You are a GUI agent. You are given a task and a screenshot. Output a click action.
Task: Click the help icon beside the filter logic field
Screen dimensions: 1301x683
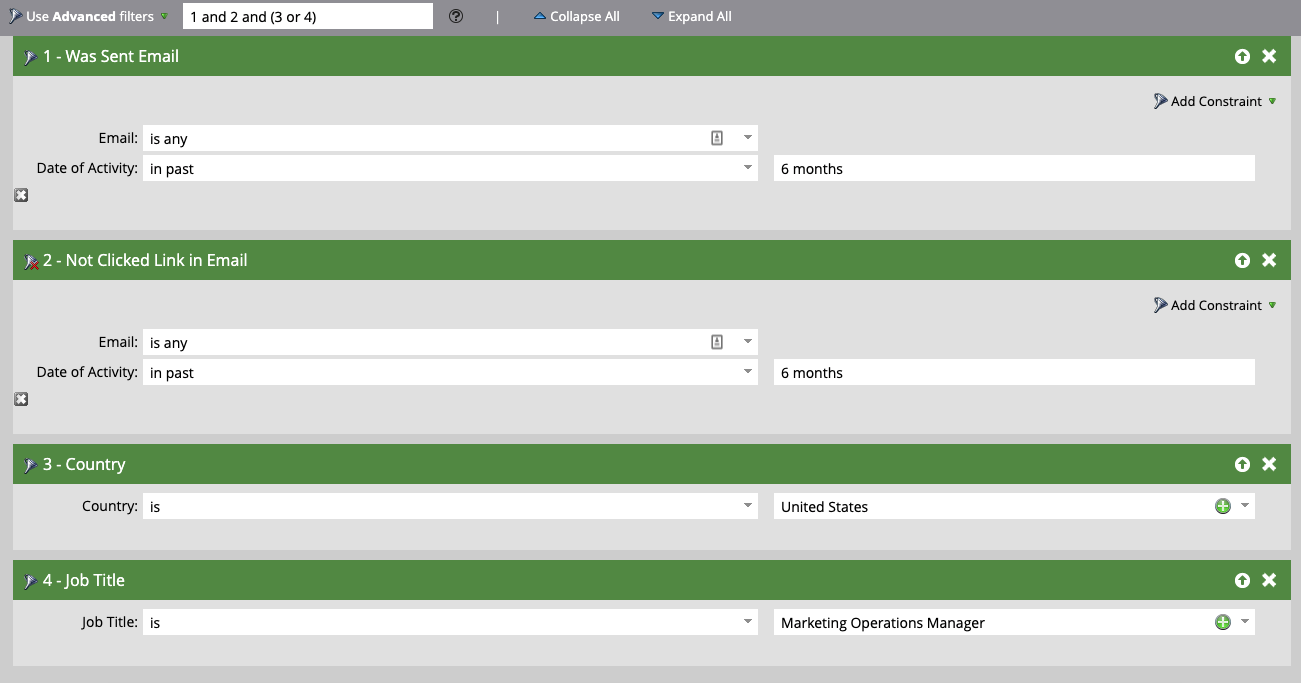(455, 16)
